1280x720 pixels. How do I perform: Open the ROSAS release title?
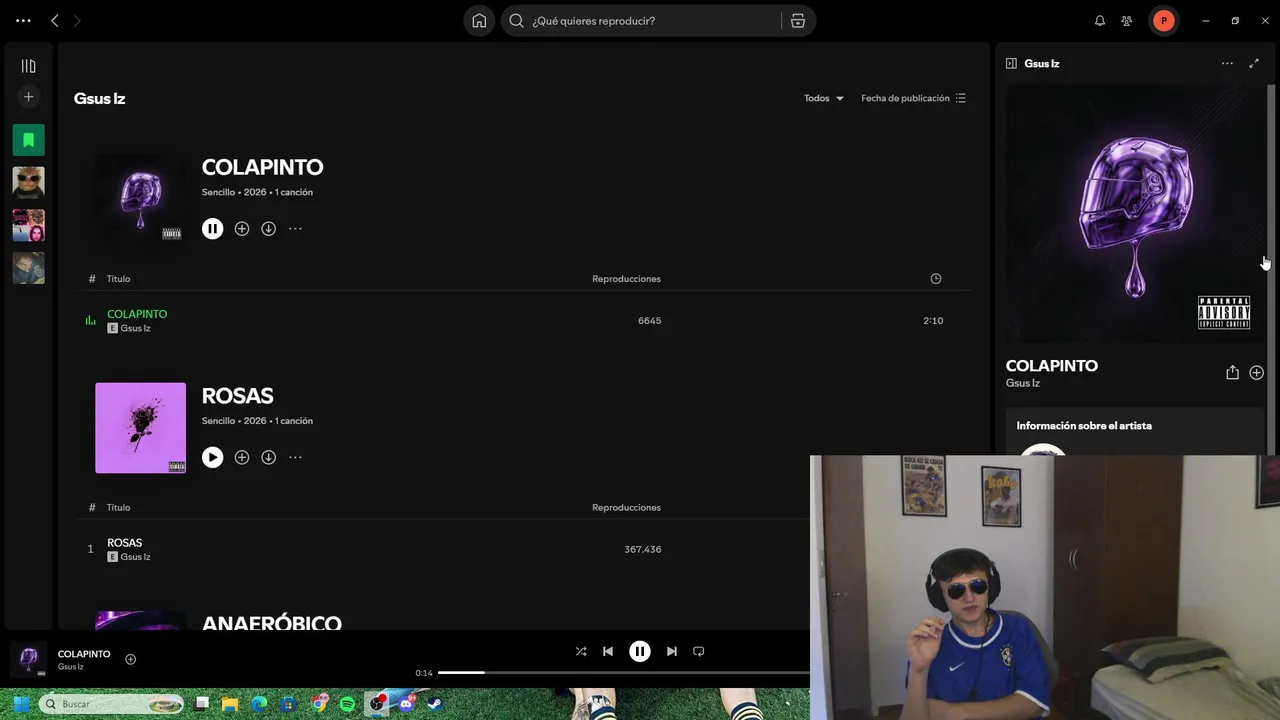pyautogui.click(x=237, y=396)
